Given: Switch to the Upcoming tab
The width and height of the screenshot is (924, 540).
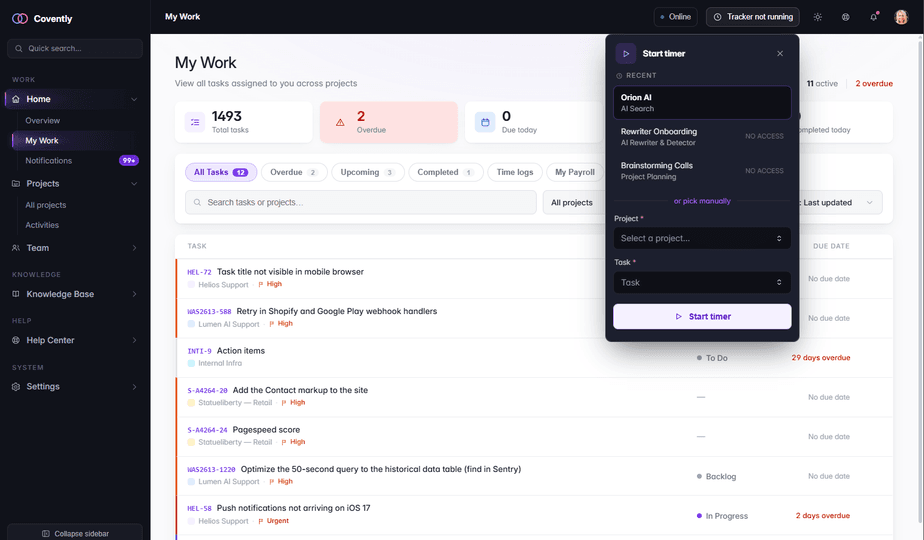Looking at the screenshot, I should [x=368, y=172].
